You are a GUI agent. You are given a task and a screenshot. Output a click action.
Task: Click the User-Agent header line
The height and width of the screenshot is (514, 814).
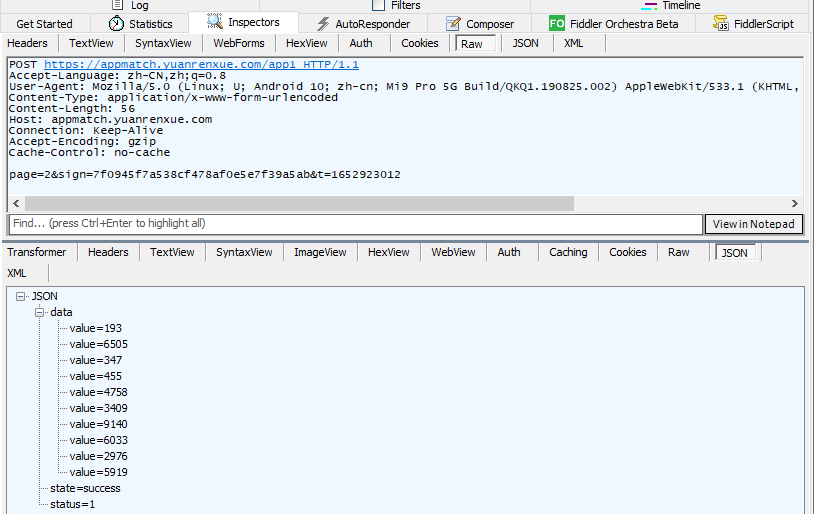point(404,87)
